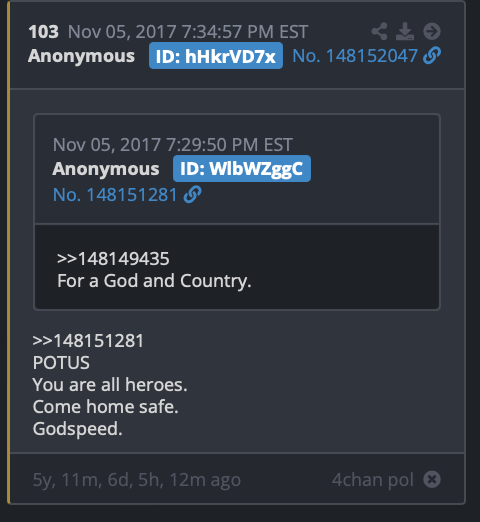
Task: Click the post number 103
Action: pos(44,32)
